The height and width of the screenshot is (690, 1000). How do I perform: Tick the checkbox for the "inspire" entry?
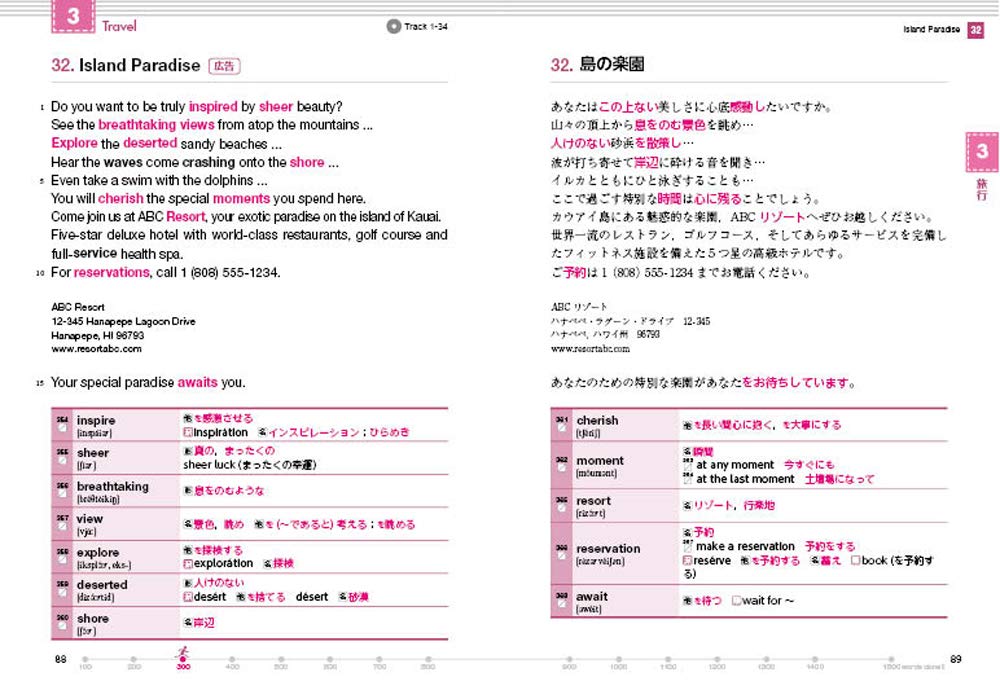click(62, 429)
